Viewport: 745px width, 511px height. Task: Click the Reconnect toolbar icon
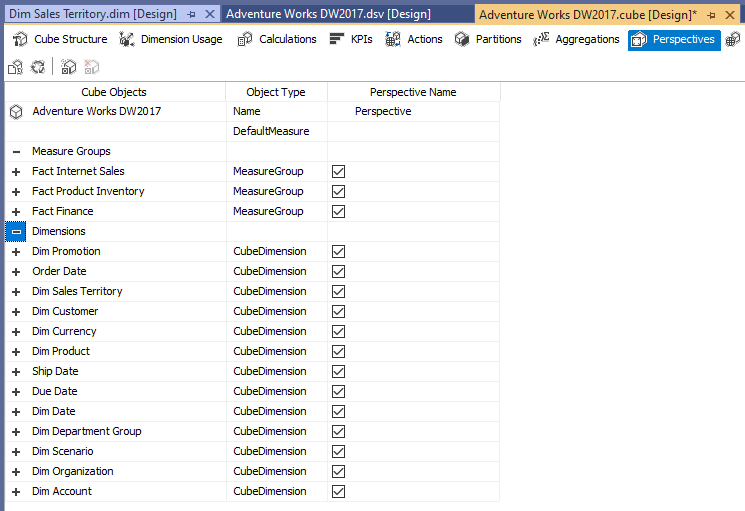point(38,67)
